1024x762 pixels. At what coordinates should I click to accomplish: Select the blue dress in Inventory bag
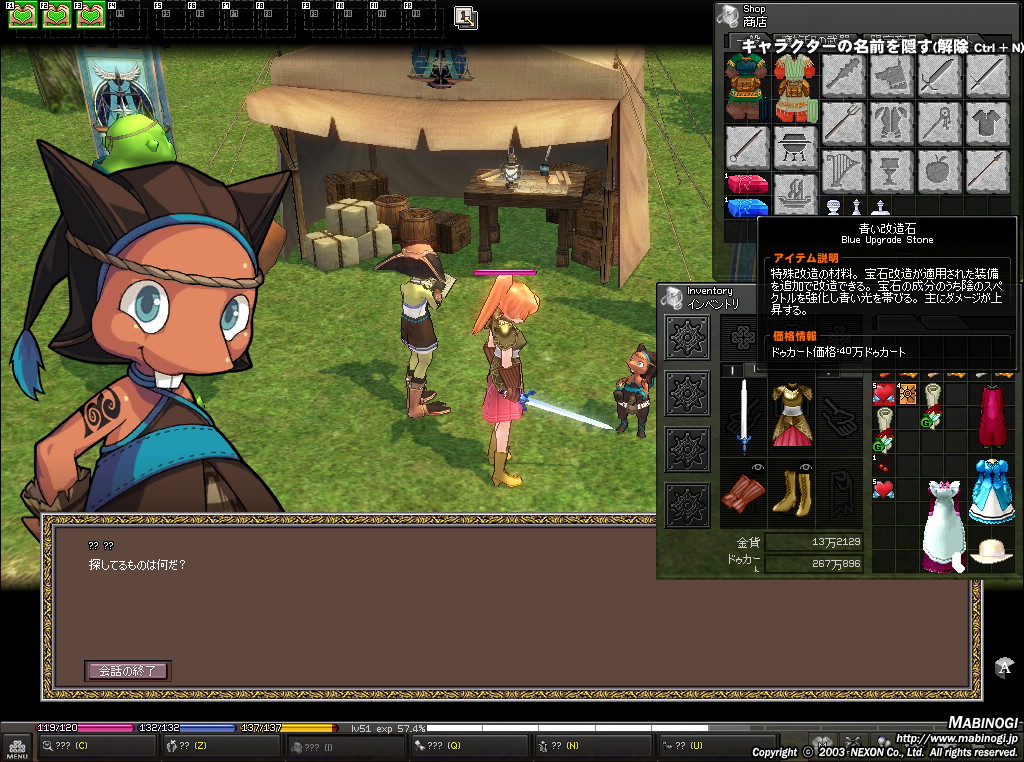[x=991, y=491]
